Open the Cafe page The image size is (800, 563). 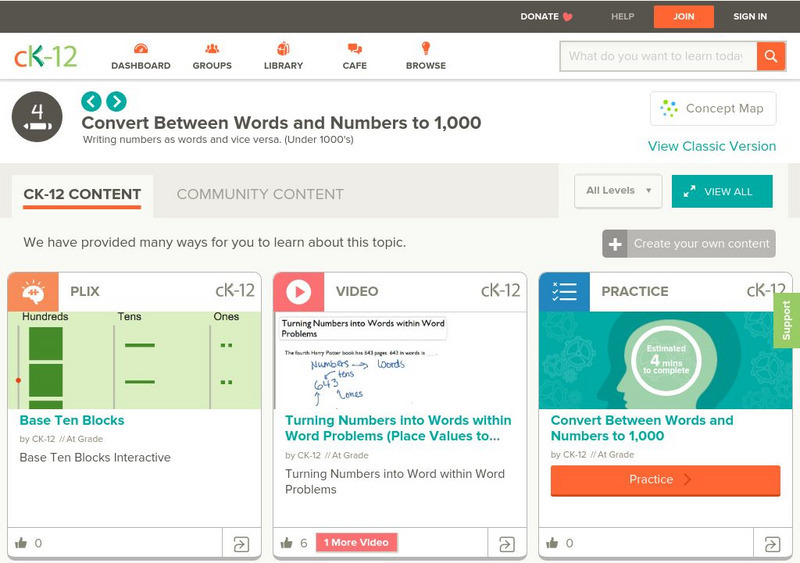click(x=355, y=56)
